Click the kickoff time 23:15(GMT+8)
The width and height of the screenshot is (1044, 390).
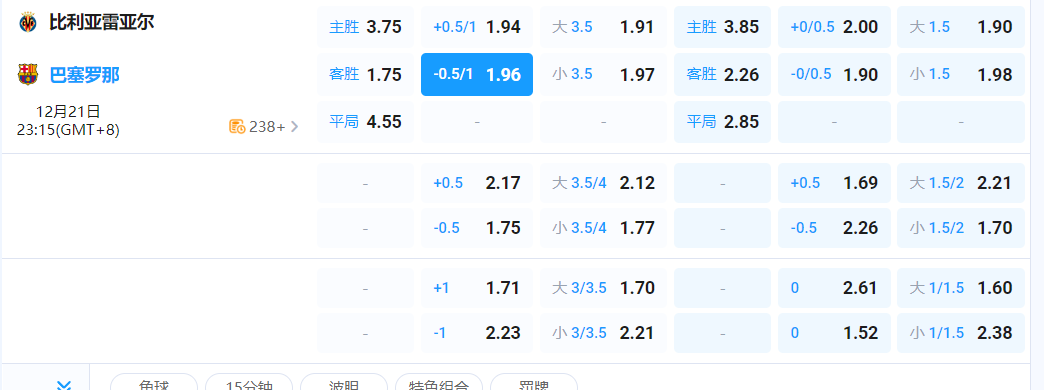pos(69,130)
